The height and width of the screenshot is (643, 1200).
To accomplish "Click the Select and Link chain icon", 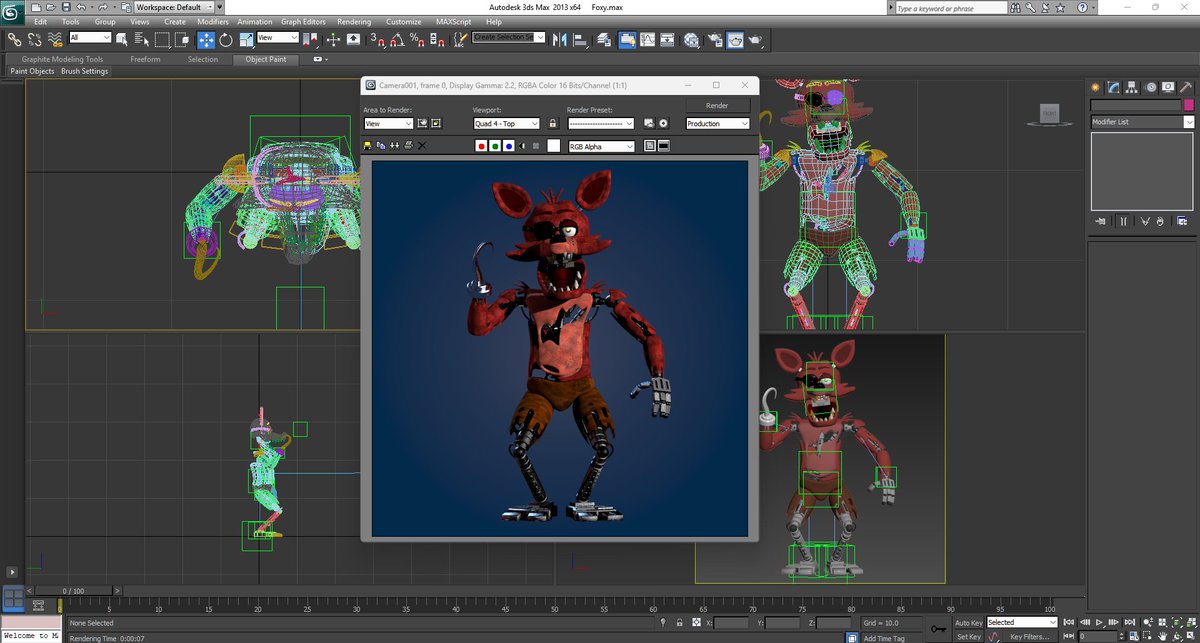I will (14, 39).
